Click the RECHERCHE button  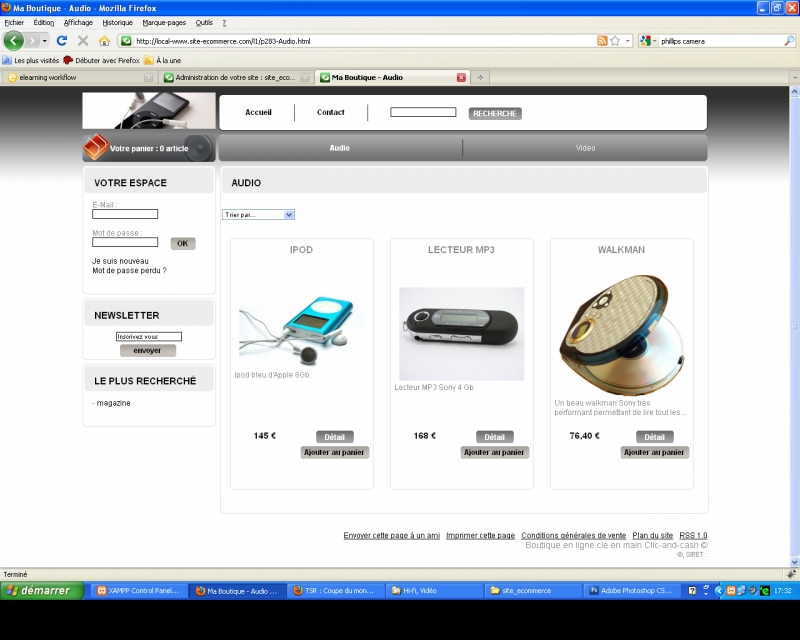(495, 113)
